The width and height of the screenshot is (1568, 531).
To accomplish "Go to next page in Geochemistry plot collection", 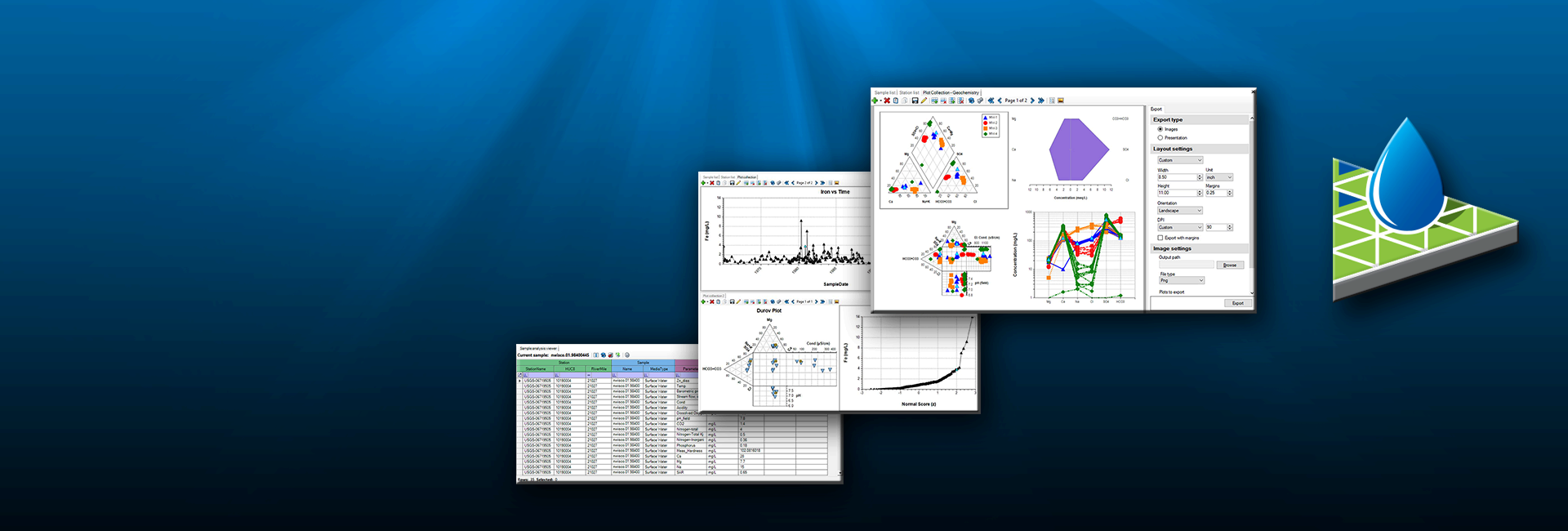I will [1032, 100].
